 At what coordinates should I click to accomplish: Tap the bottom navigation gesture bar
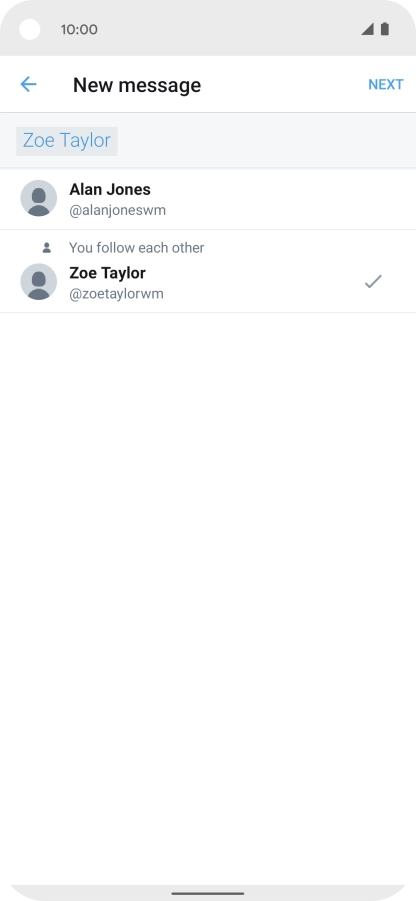click(x=208, y=894)
